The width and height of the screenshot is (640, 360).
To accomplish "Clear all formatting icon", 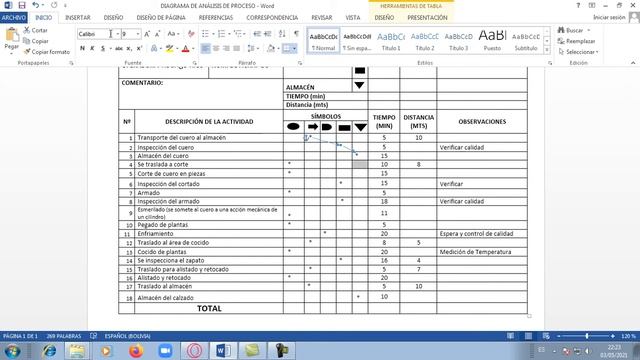I will 191,34.
